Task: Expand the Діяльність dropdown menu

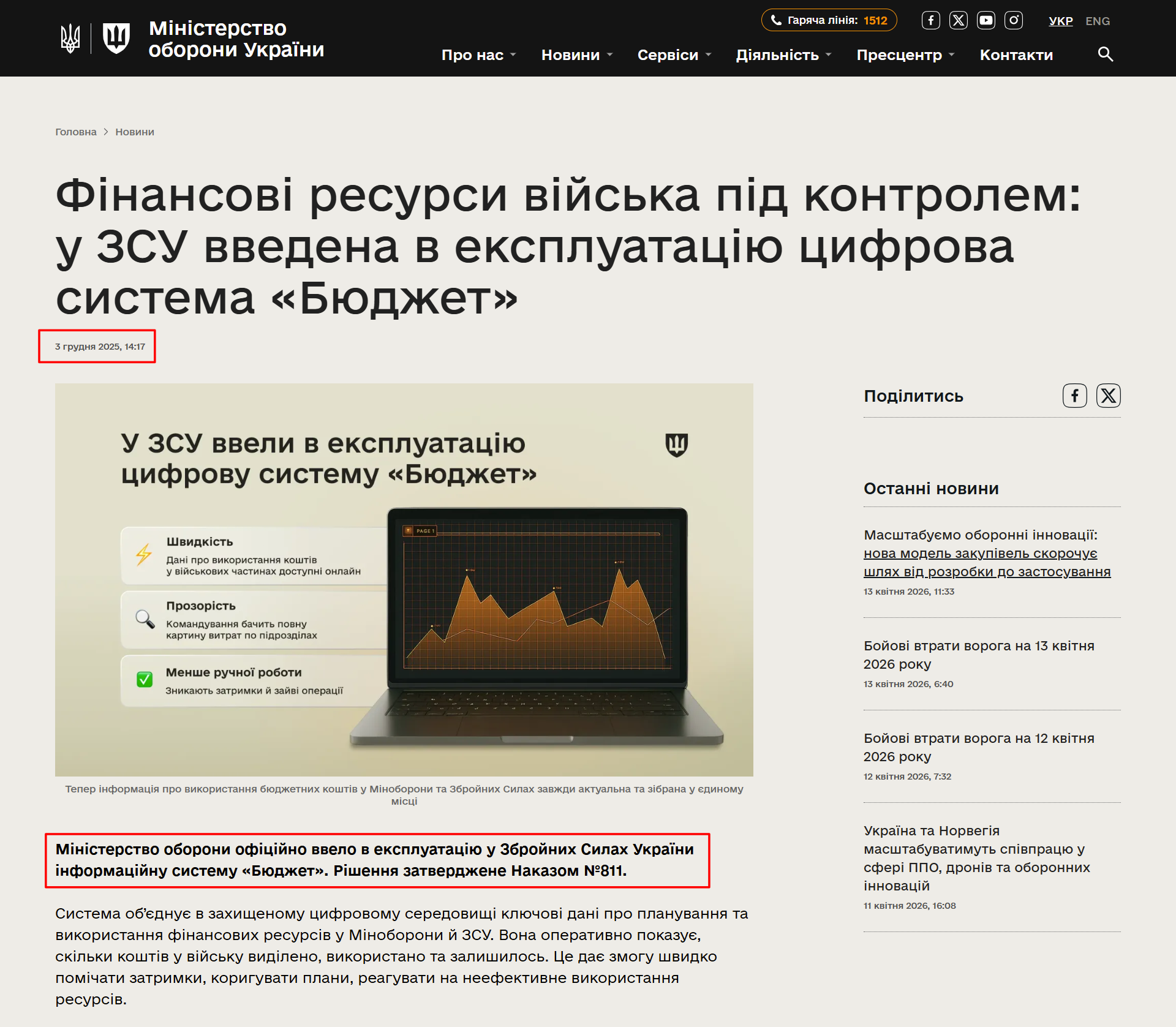Action: click(x=784, y=55)
